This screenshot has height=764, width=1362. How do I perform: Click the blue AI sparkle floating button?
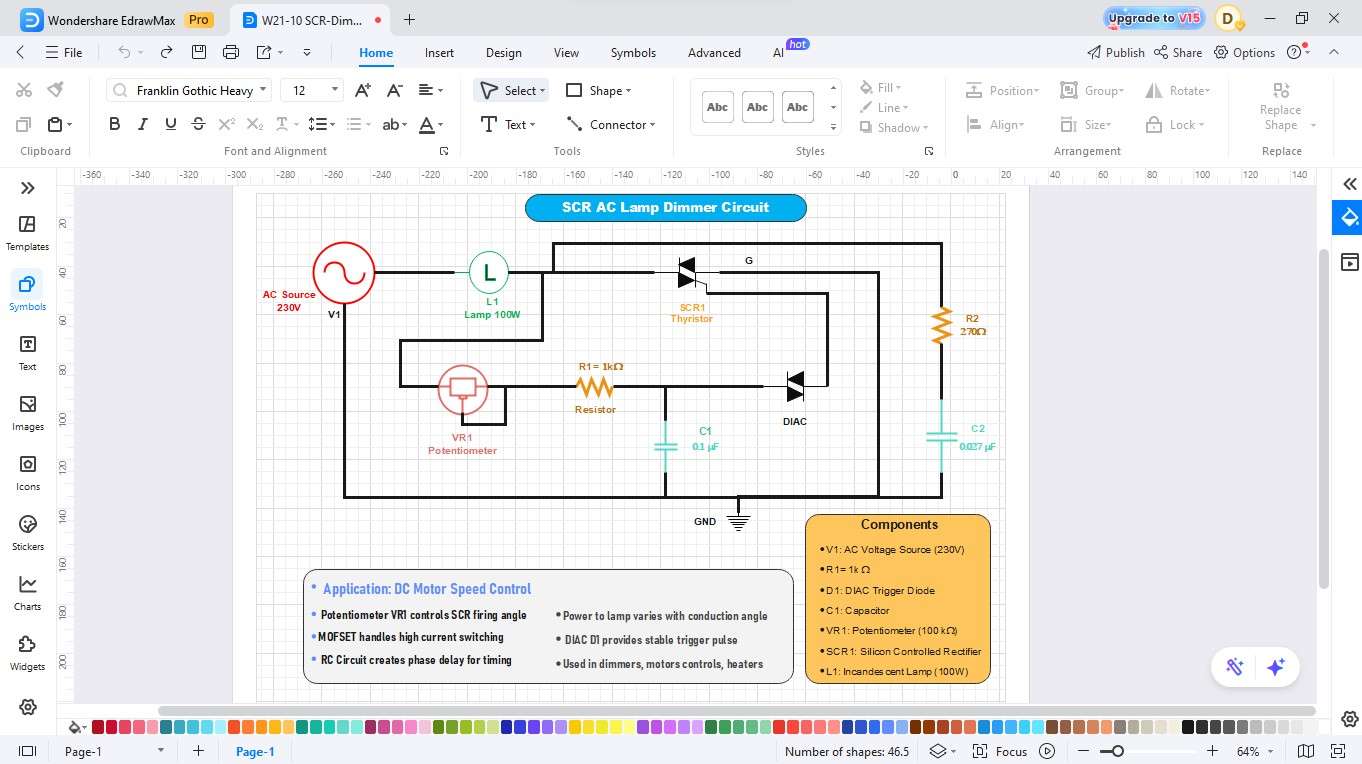tap(1275, 667)
